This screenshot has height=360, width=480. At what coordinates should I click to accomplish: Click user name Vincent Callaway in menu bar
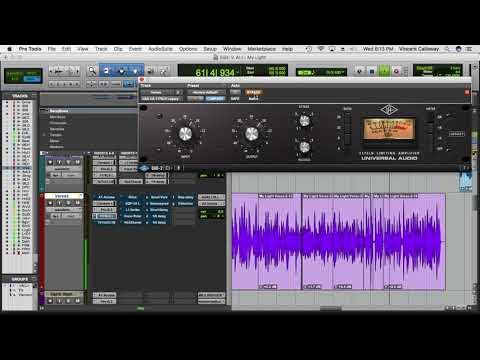tap(419, 49)
